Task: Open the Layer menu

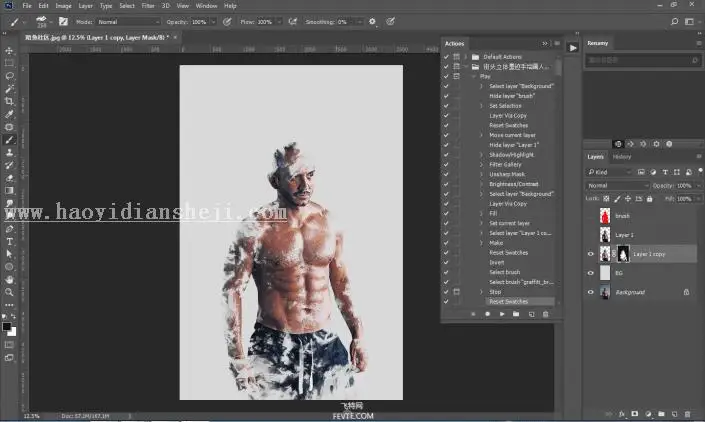Action: coord(85,6)
